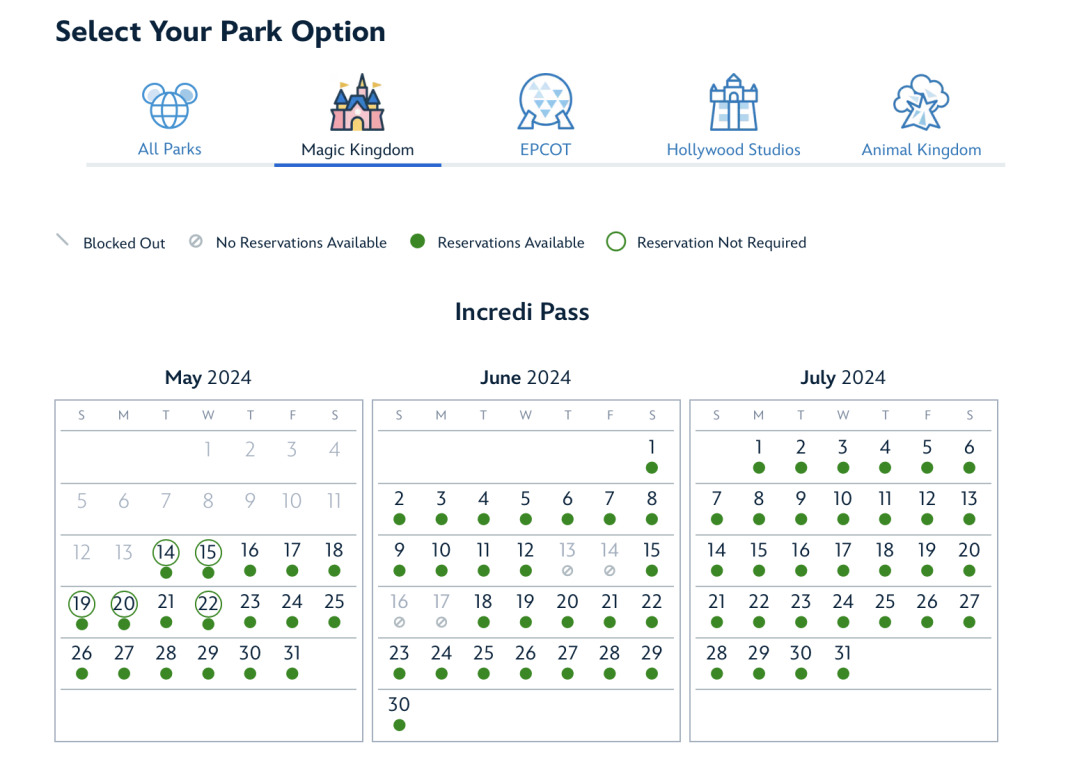Select the Animal Kingdom text link
Viewport: 1068px width, 768px height.
tap(920, 150)
